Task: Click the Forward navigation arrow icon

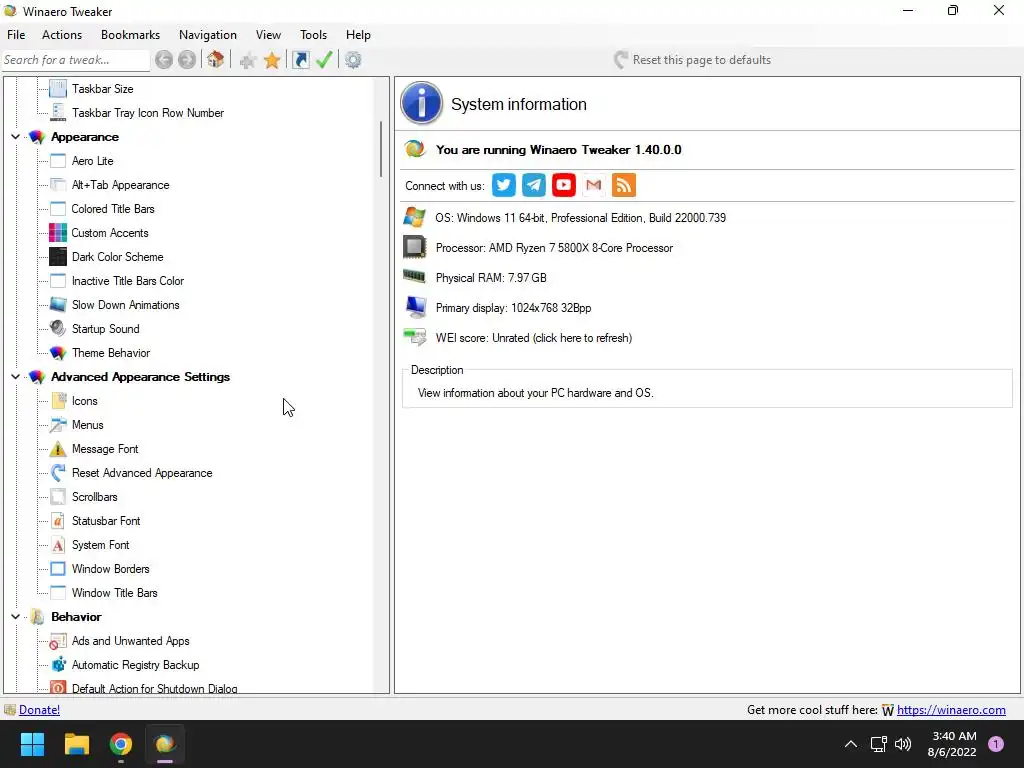Action: point(187,60)
